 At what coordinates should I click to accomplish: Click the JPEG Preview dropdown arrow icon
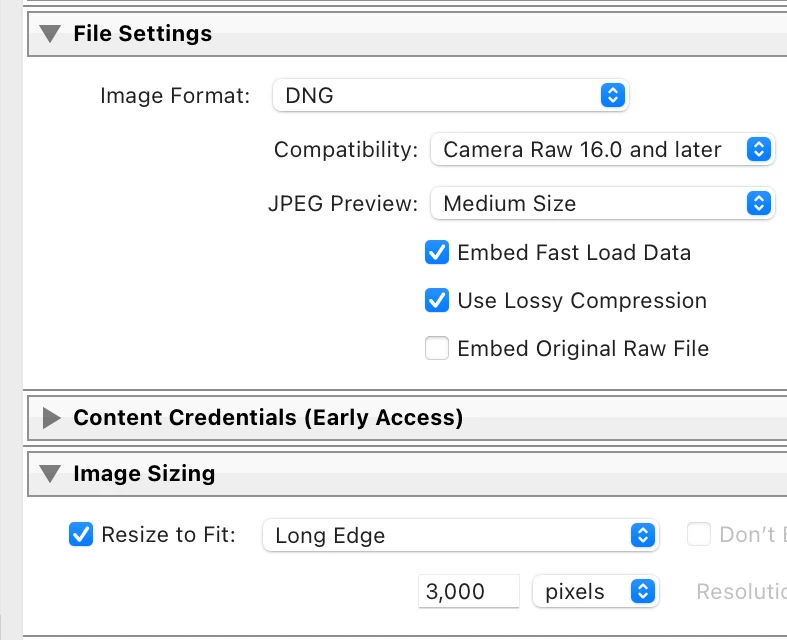pos(759,204)
